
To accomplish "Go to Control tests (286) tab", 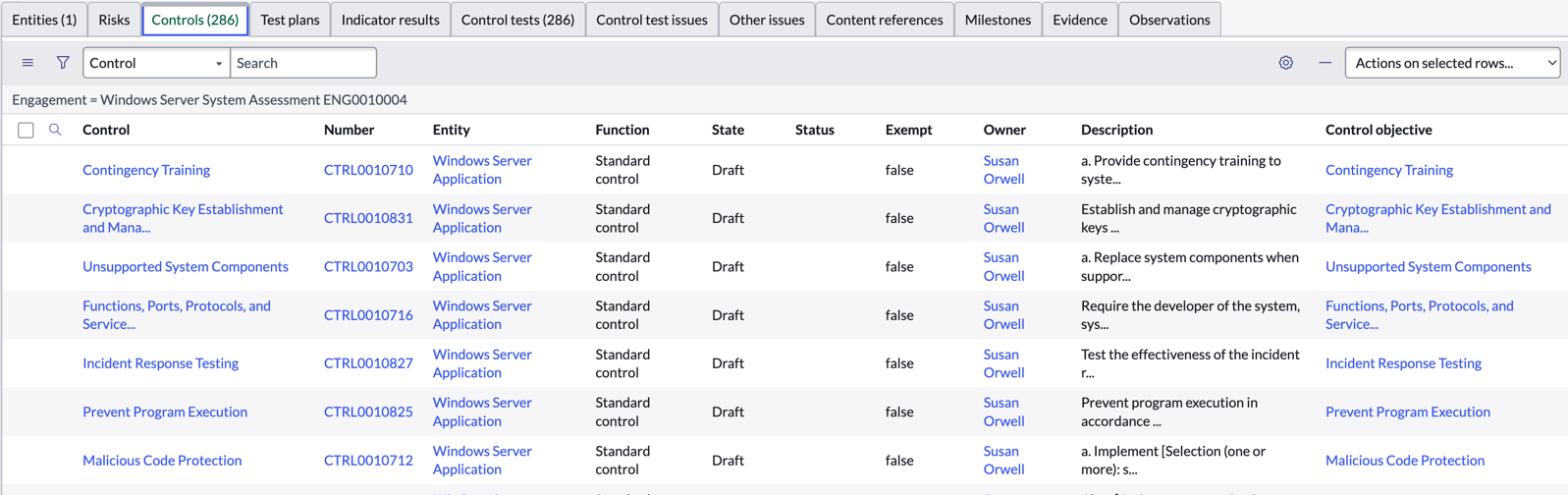I will 517,20.
